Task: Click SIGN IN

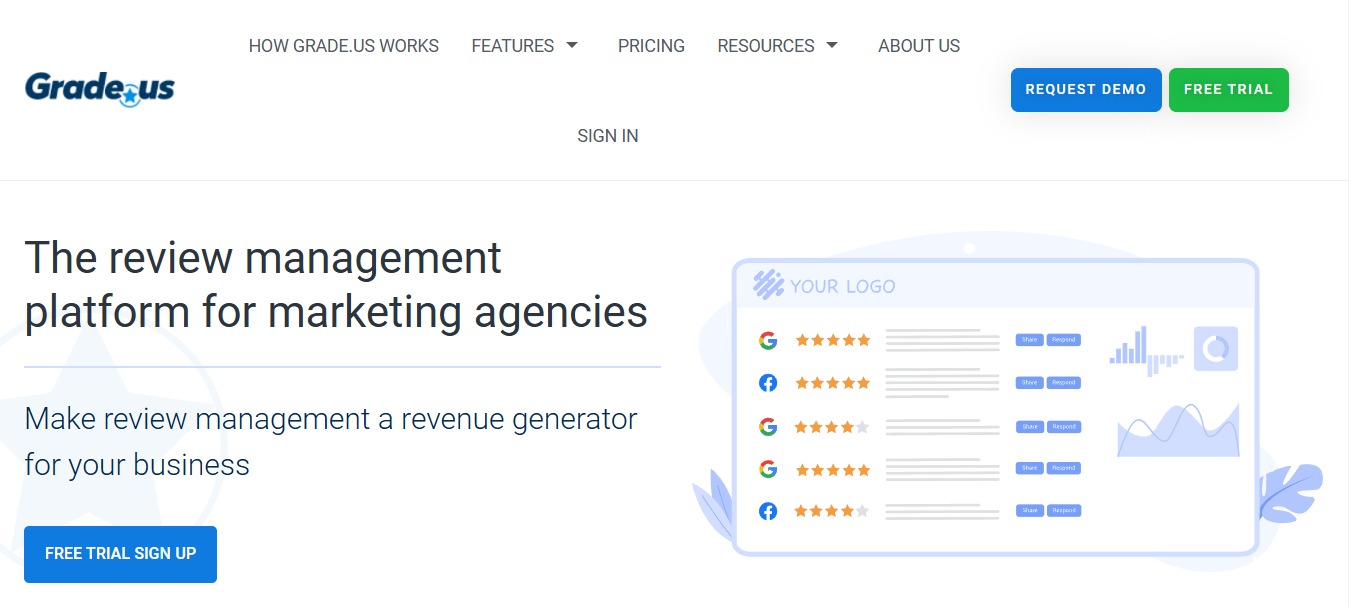Action: coord(607,135)
